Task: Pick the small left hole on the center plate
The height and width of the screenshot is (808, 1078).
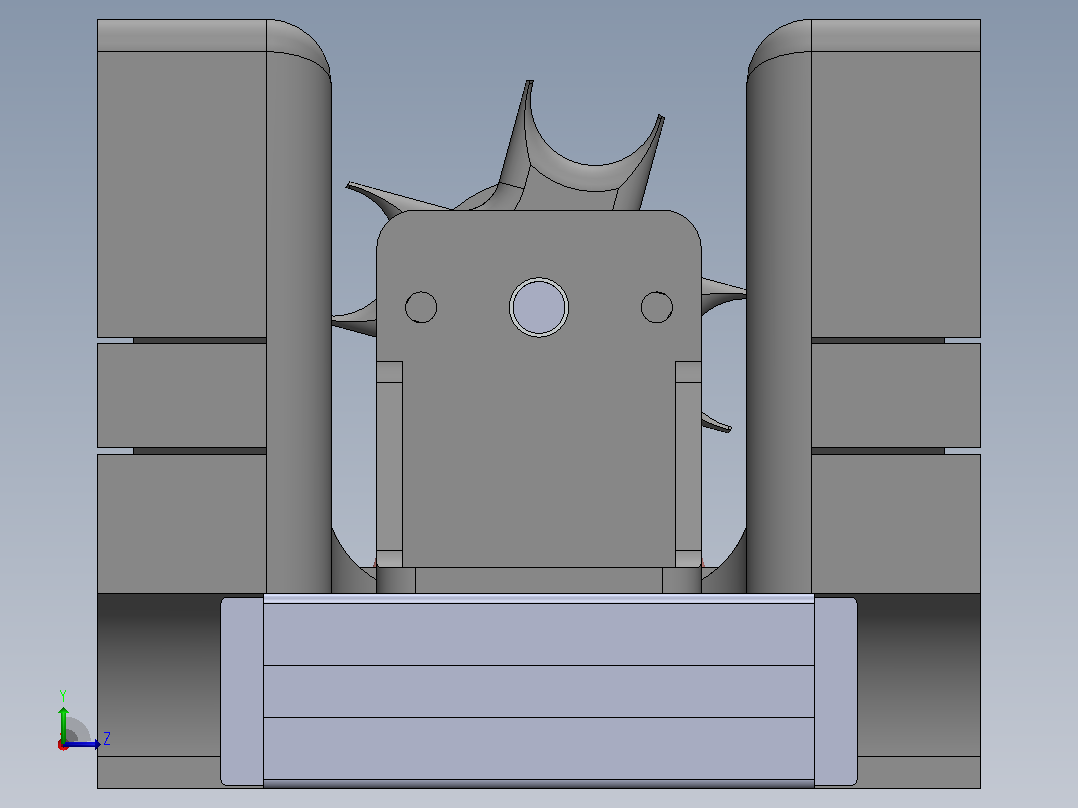Action: 421,307
